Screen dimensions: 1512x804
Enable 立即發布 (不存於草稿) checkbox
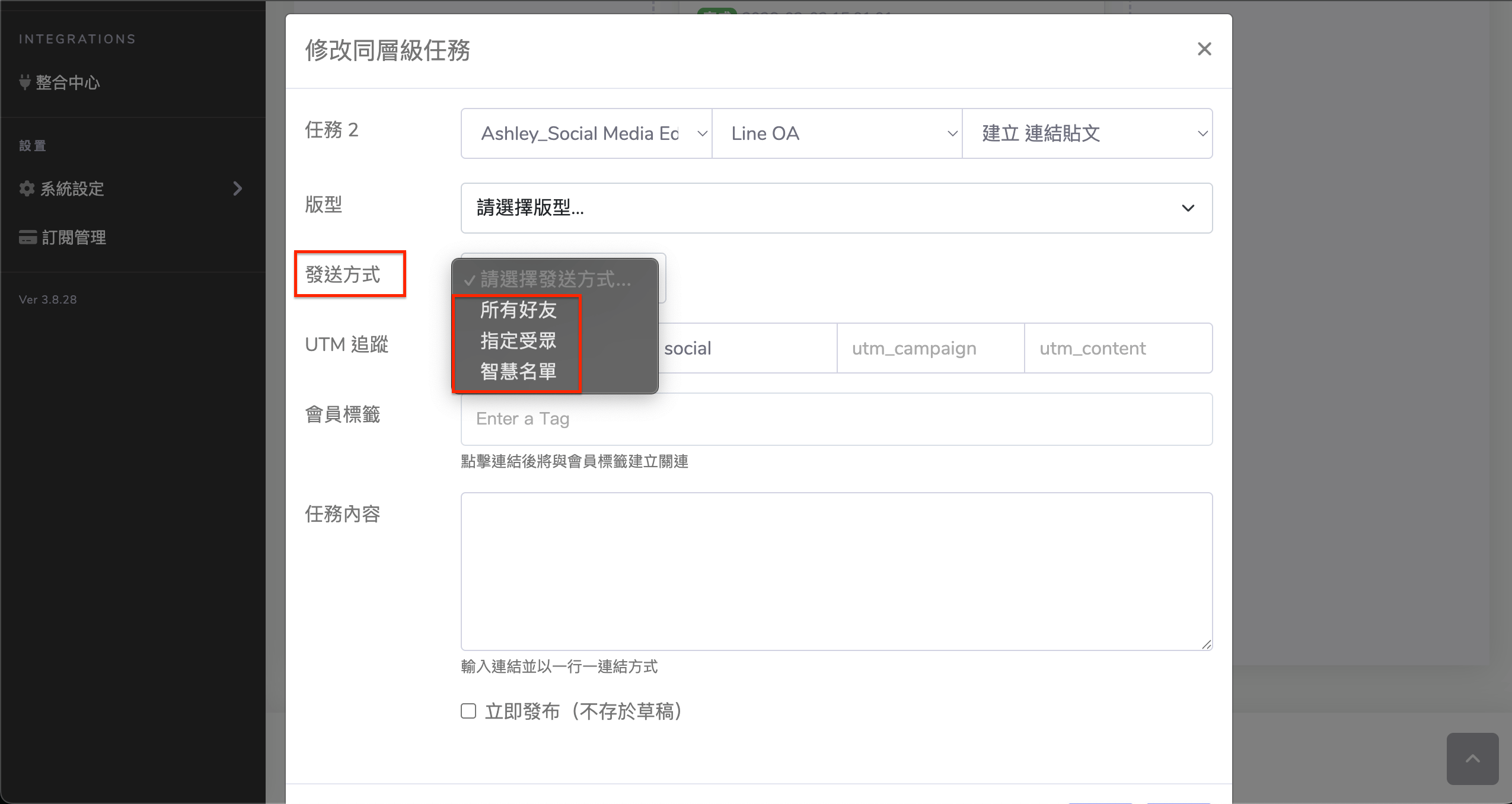(x=468, y=711)
